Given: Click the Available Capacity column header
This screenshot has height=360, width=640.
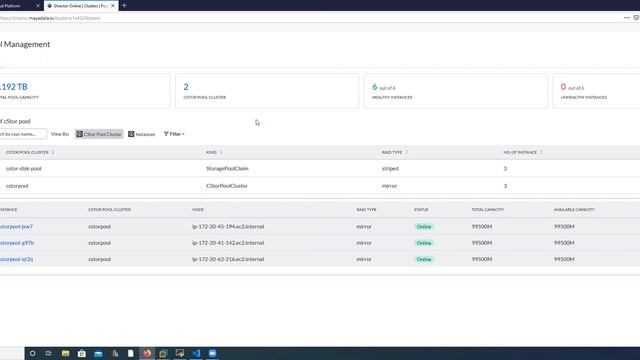Looking at the screenshot, I should point(574,209).
